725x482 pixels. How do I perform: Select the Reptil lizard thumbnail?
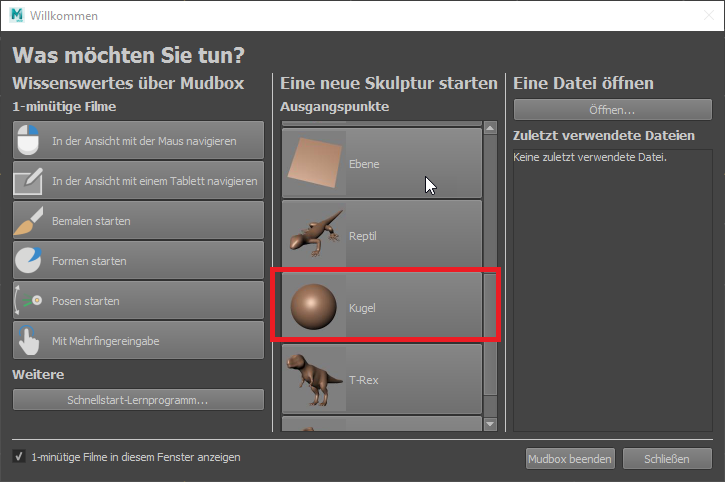(314, 235)
